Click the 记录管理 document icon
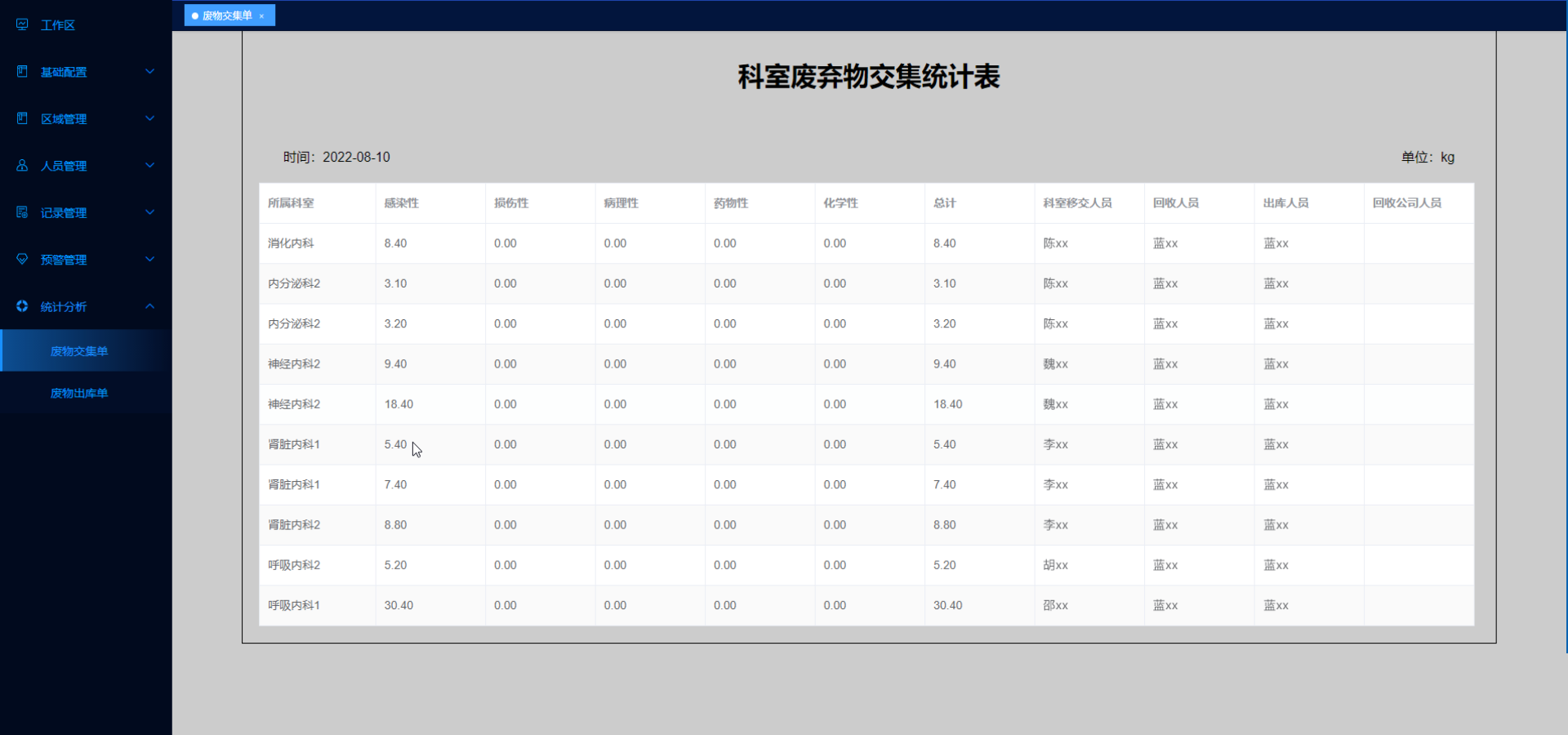This screenshot has height=735, width=1568. (22, 212)
